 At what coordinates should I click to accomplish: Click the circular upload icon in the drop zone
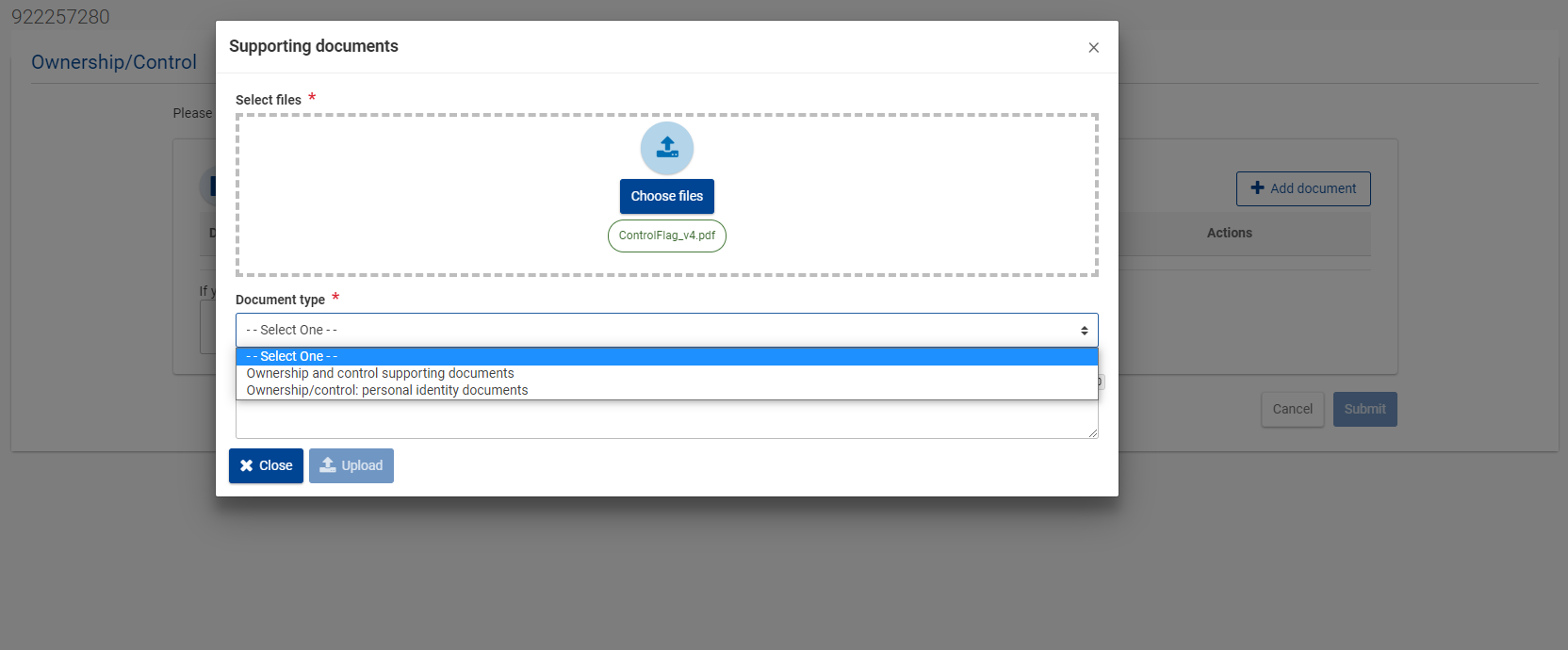[667, 148]
